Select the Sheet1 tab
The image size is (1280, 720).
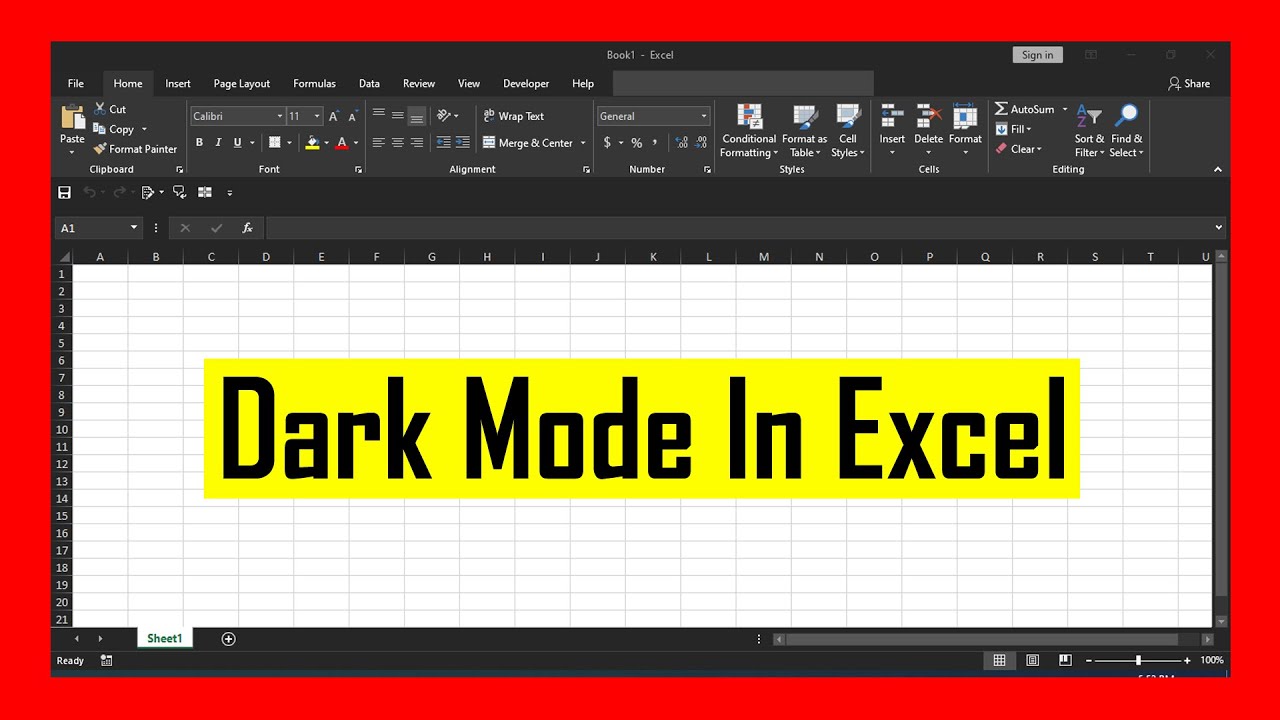[165, 638]
